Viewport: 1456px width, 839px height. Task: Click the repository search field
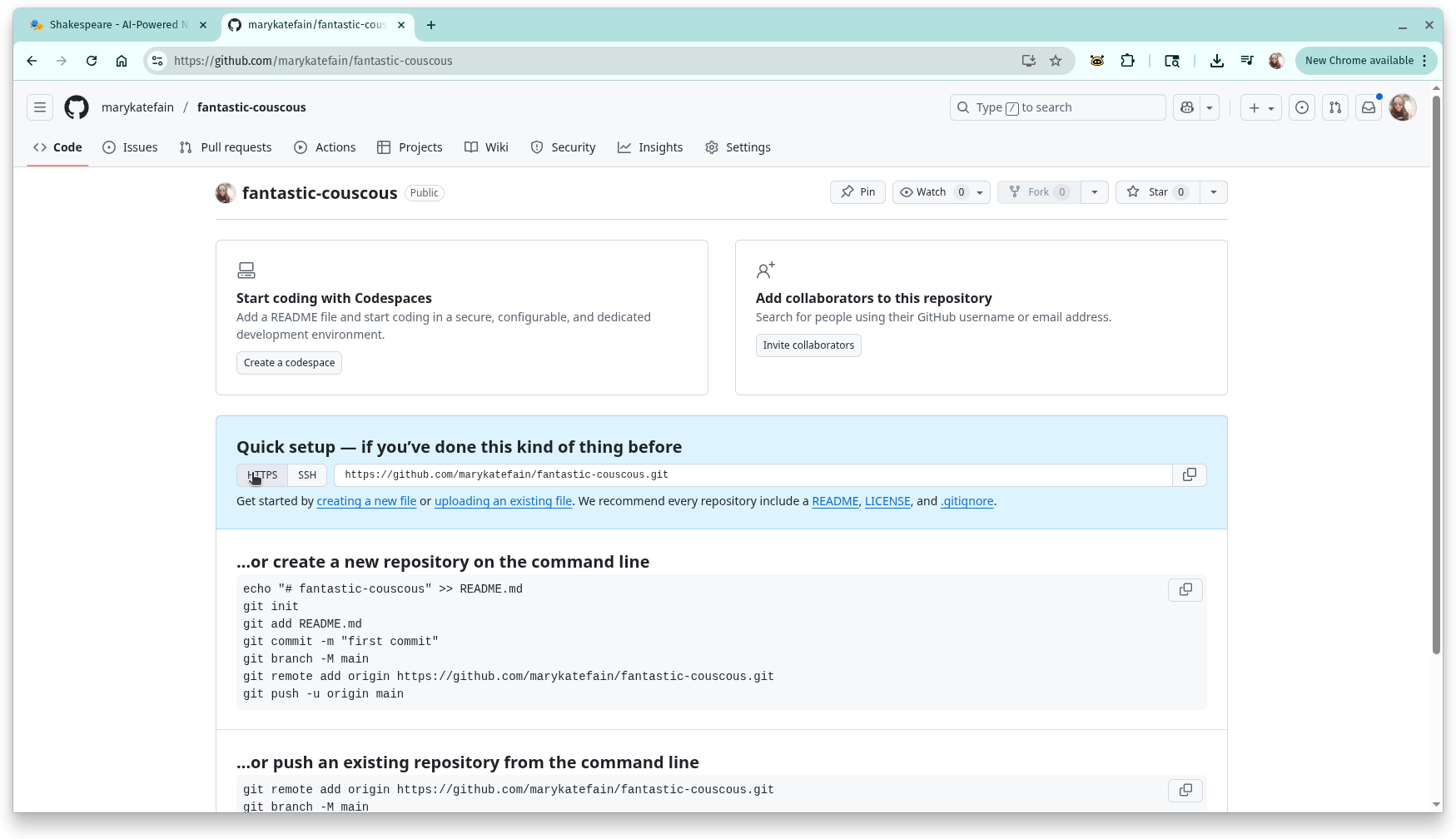pyautogui.click(x=1057, y=107)
